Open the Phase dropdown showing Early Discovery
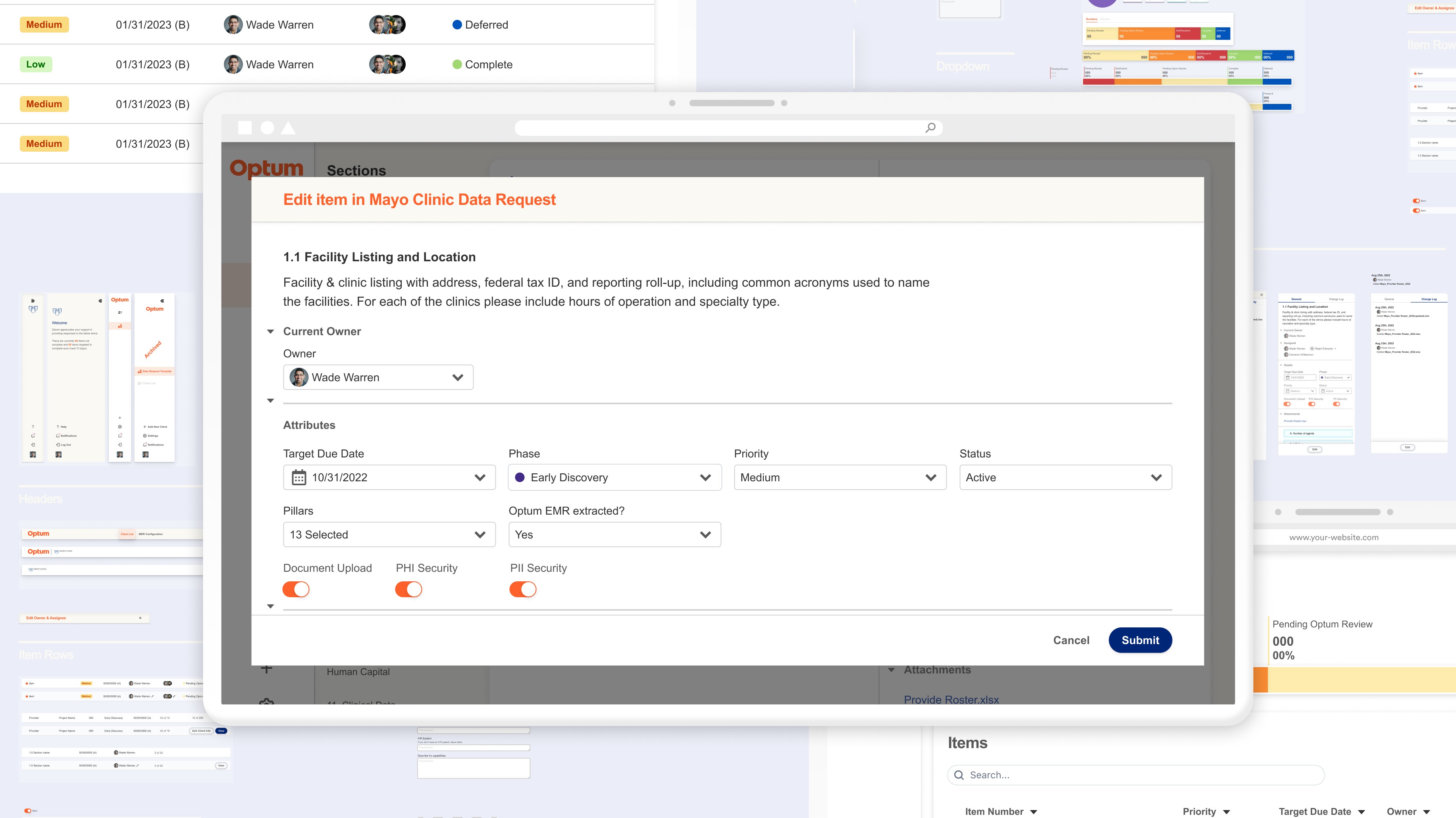This screenshot has height=818, width=1456. (615, 478)
